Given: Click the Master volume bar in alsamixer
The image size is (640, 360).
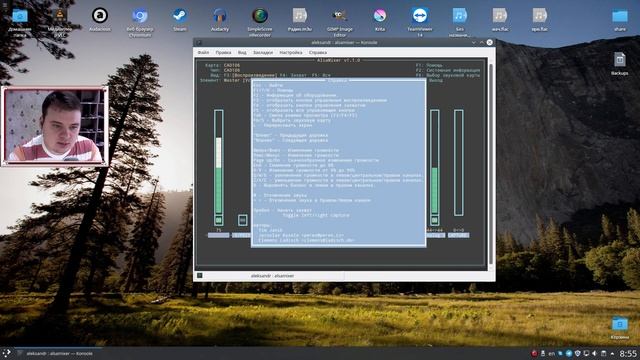Looking at the screenshot, I should point(218,162).
